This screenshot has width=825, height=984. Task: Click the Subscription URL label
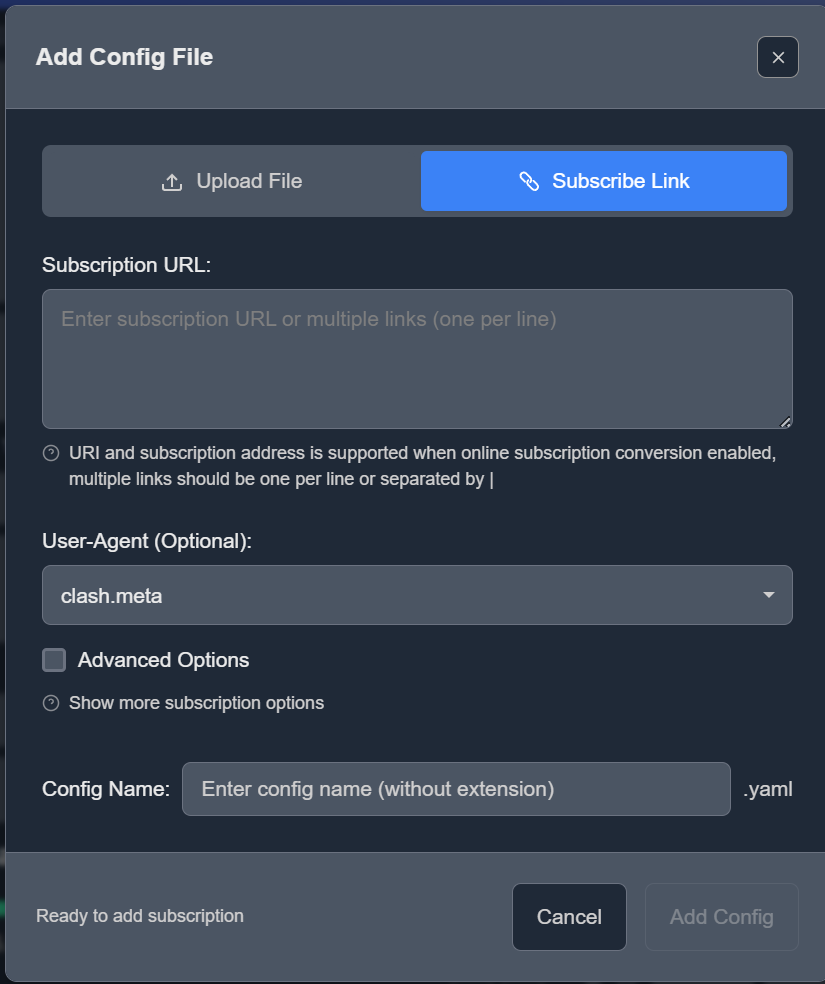127,265
